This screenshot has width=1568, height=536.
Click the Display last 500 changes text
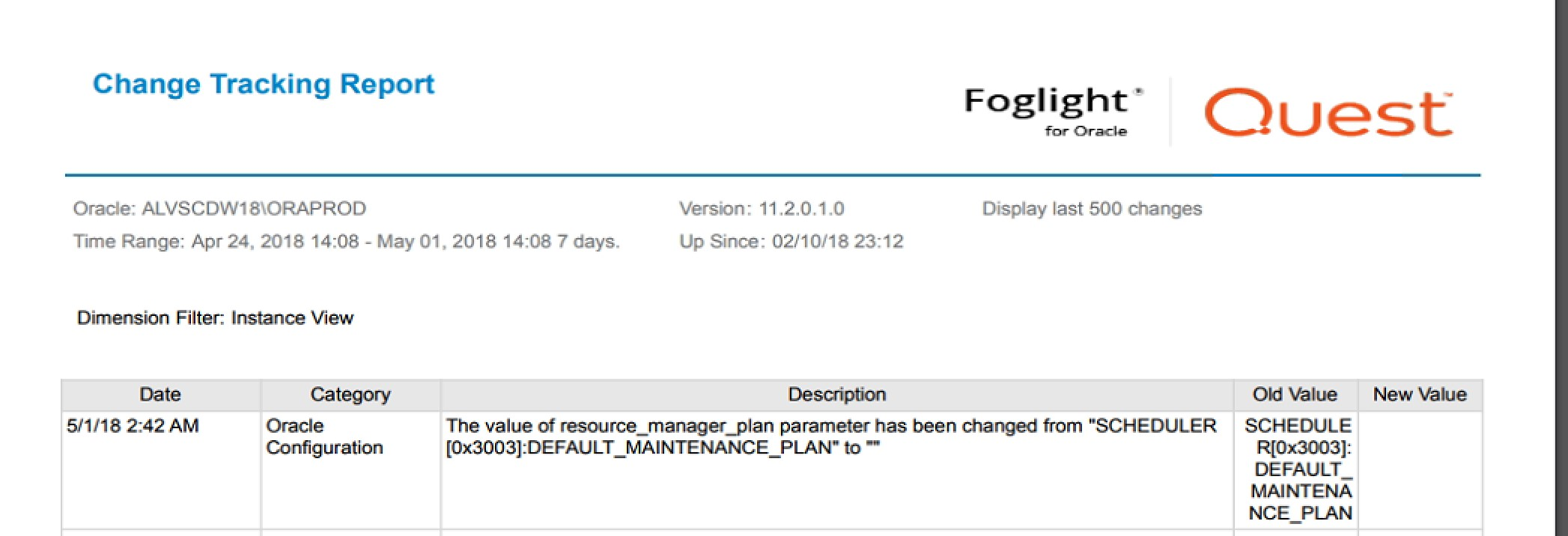point(1092,209)
